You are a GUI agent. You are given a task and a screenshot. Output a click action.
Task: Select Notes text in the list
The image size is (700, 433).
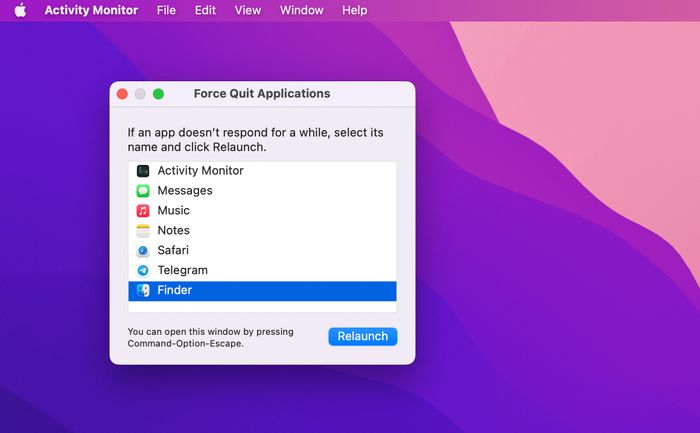tap(173, 230)
